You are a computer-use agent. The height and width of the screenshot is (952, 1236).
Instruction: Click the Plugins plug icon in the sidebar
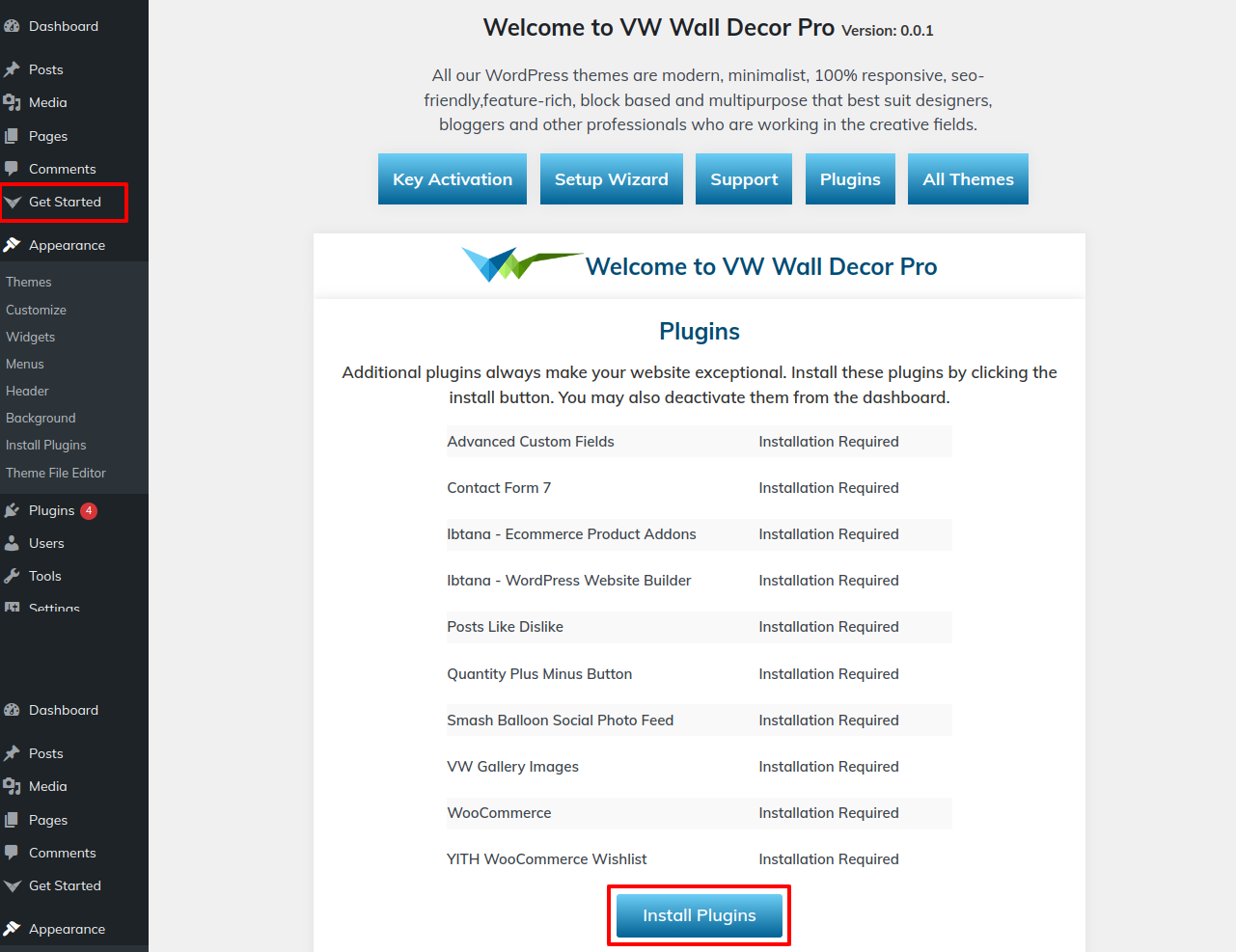tap(12, 510)
